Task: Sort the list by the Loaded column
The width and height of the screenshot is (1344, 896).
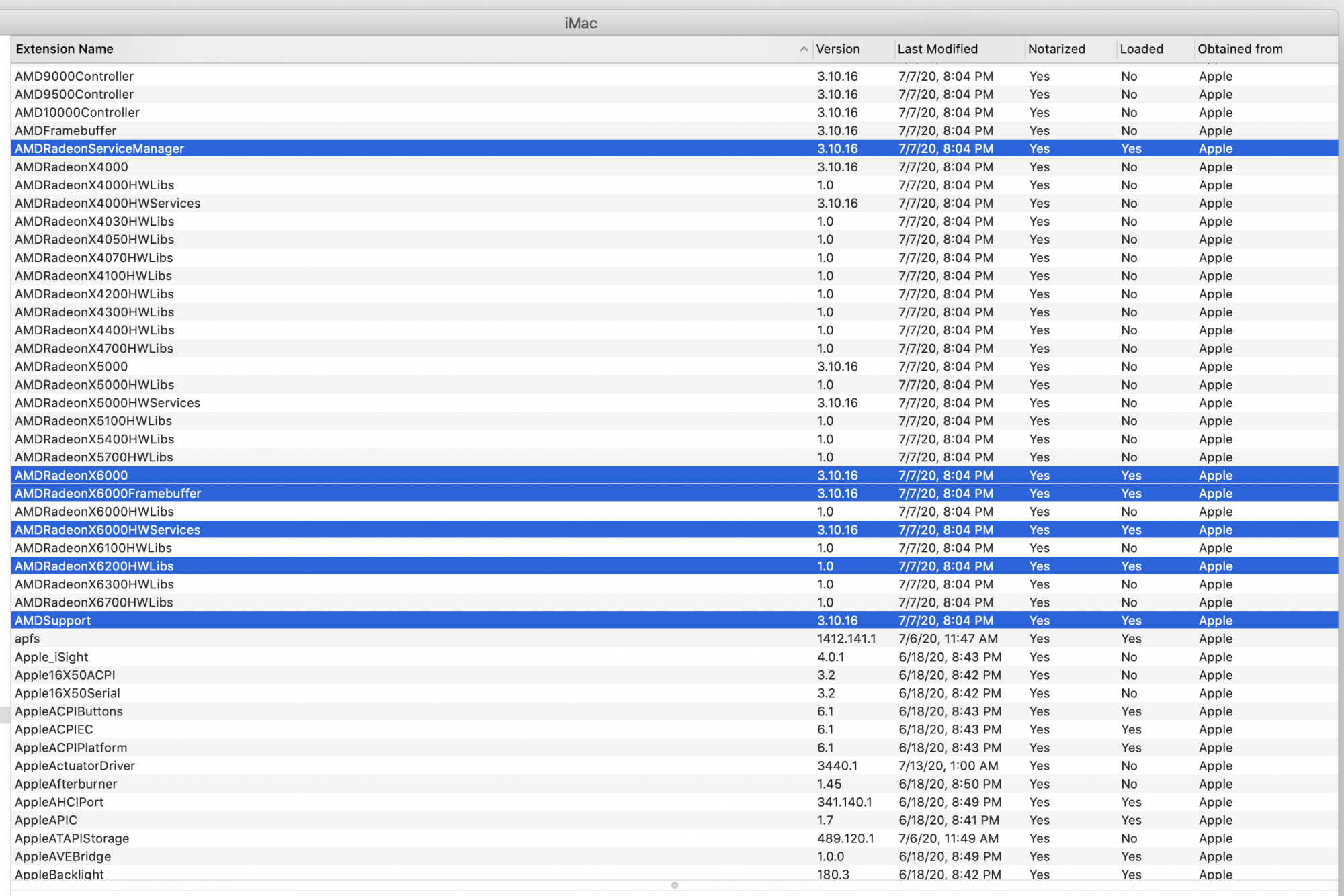Action: pyautogui.click(x=1140, y=49)
